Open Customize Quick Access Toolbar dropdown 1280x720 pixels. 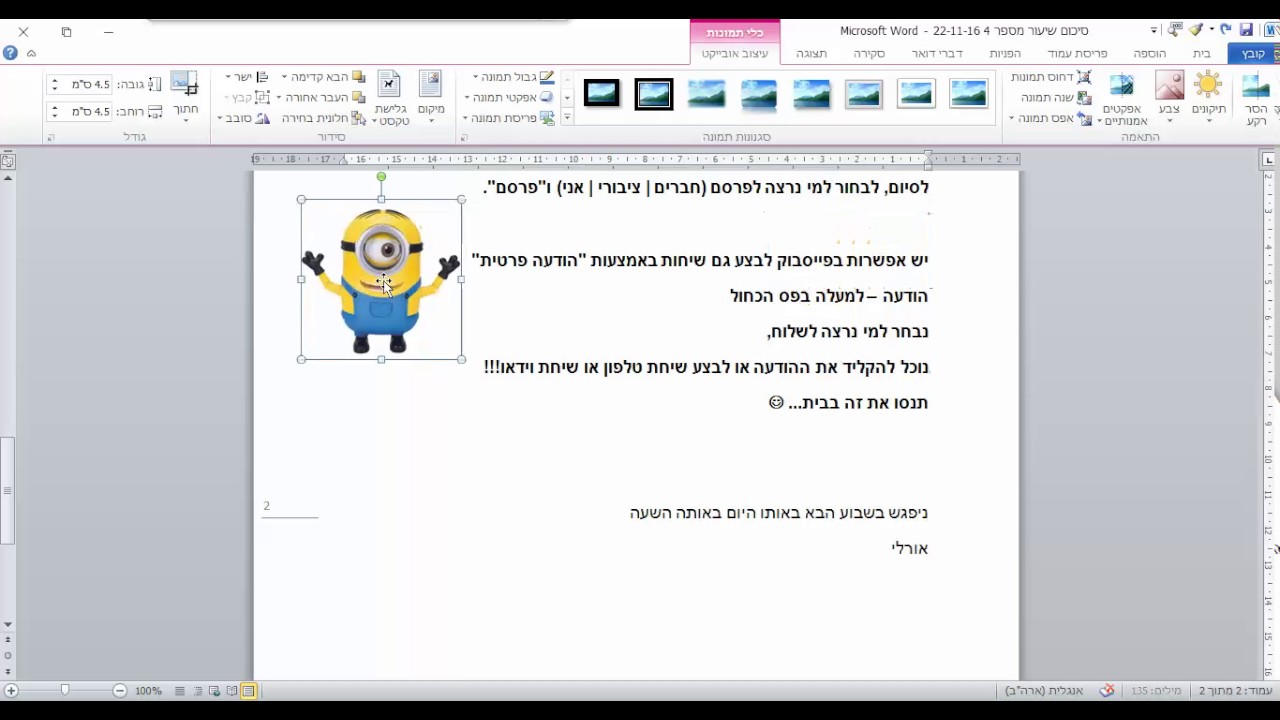click(x=1154, y=31)
